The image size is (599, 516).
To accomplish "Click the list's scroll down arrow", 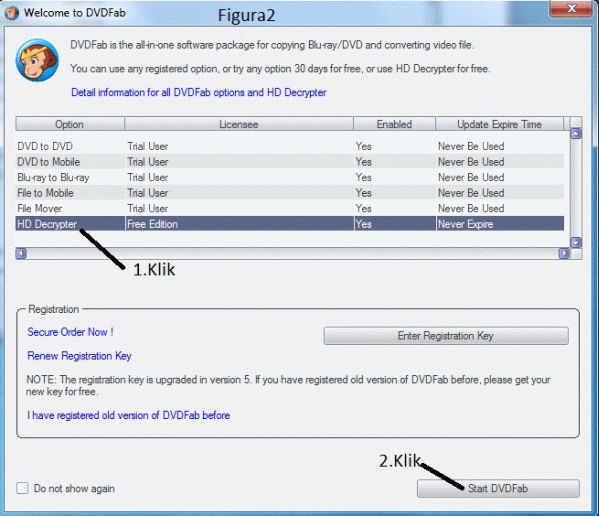I will coord(576,242).
